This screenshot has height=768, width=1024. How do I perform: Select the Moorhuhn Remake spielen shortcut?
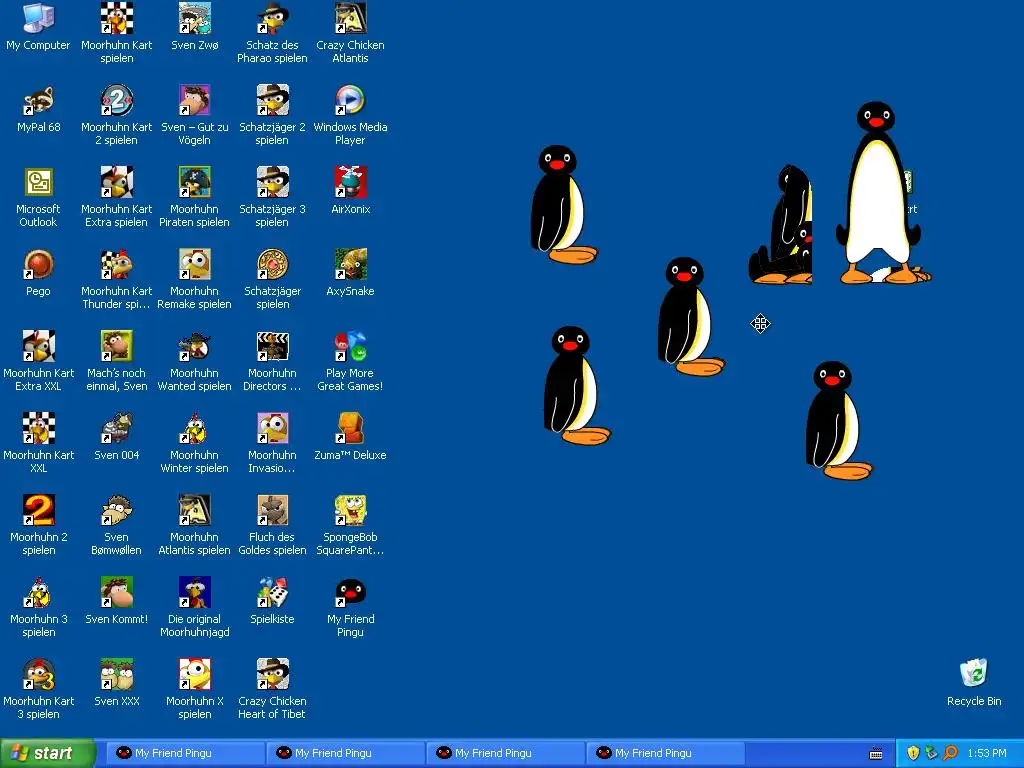pos(195,264)
